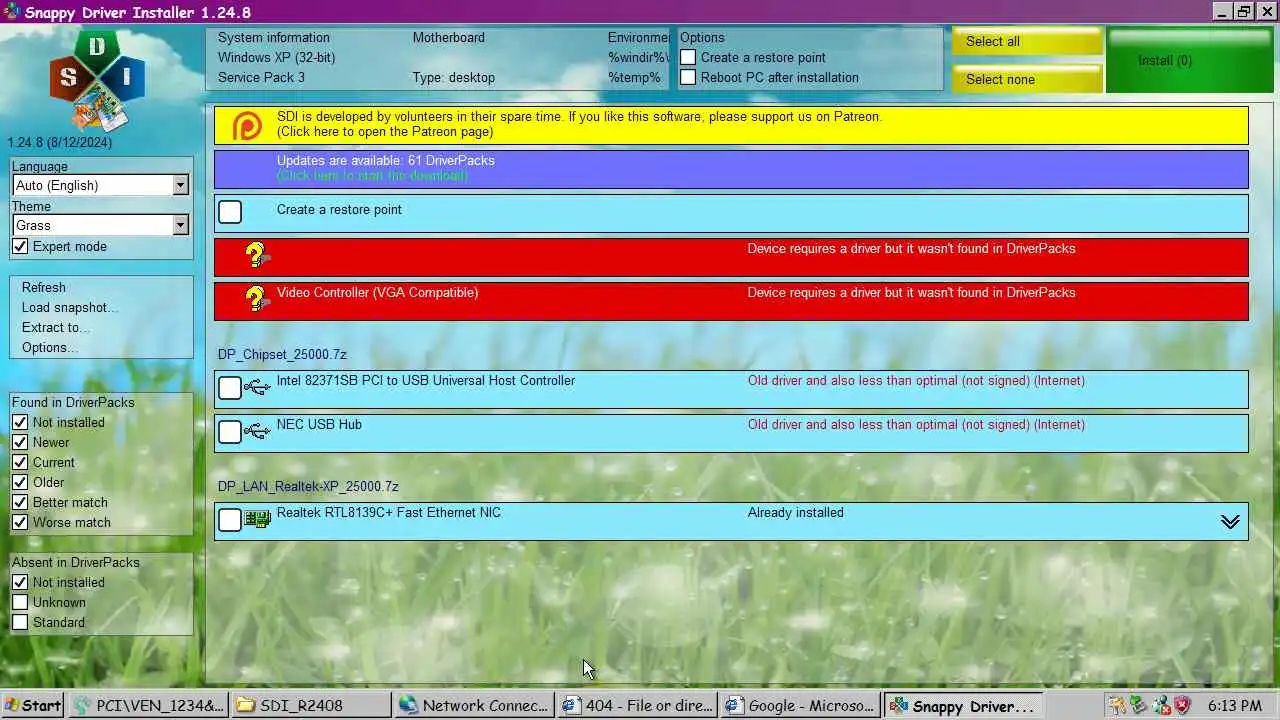Image resolution: width=1280 pixels, height=720 pixels.
Task: Click NEC USB Hub device name
Action: pos(319,425)
